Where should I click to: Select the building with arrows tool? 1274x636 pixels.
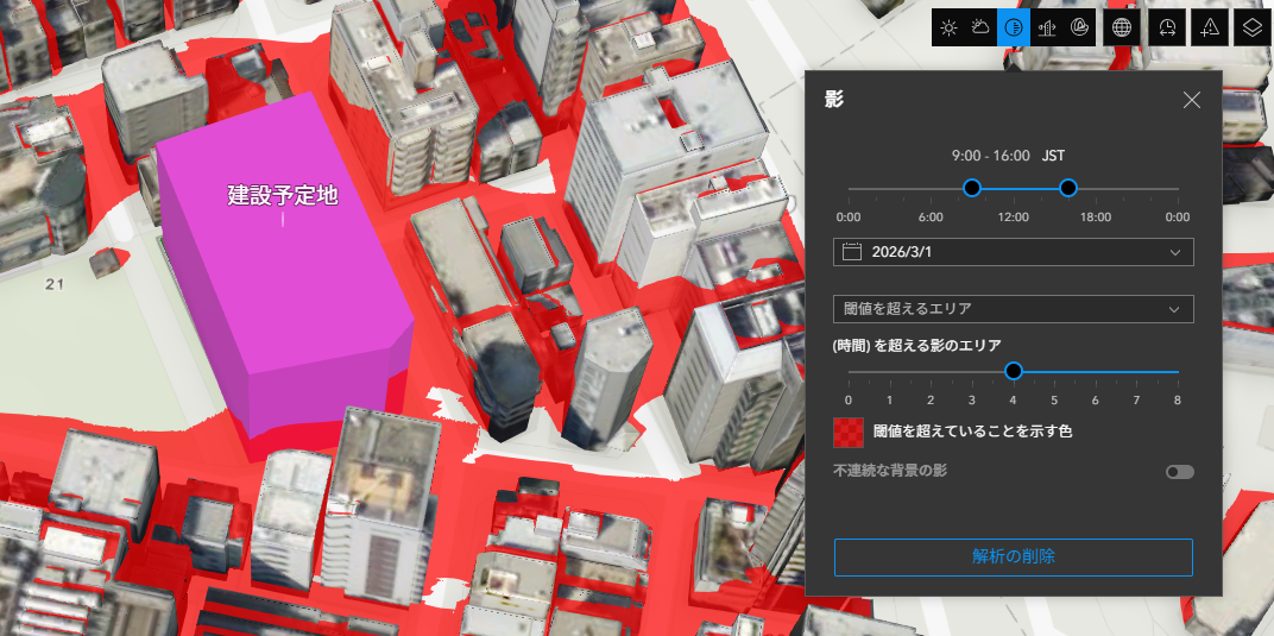tap(1046, 28)
